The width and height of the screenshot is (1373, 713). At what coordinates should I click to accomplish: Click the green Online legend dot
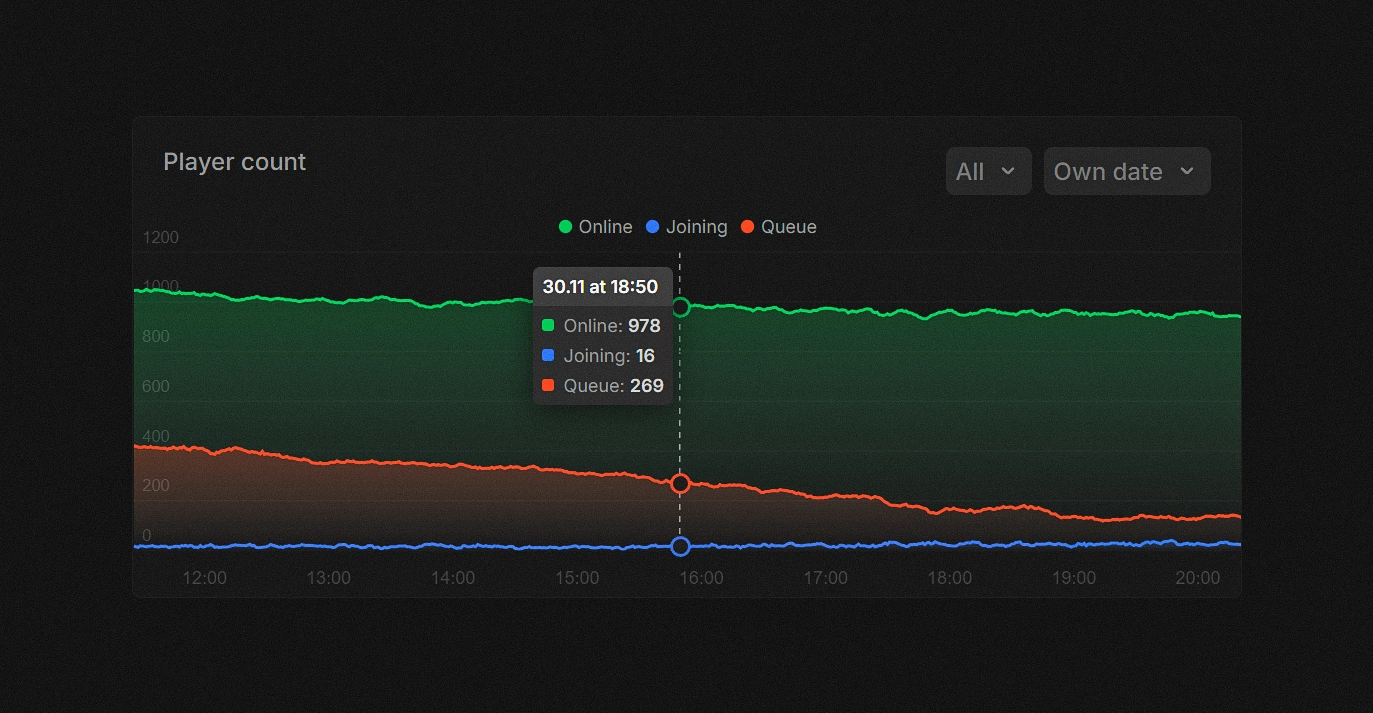click(x=566, y=227)
